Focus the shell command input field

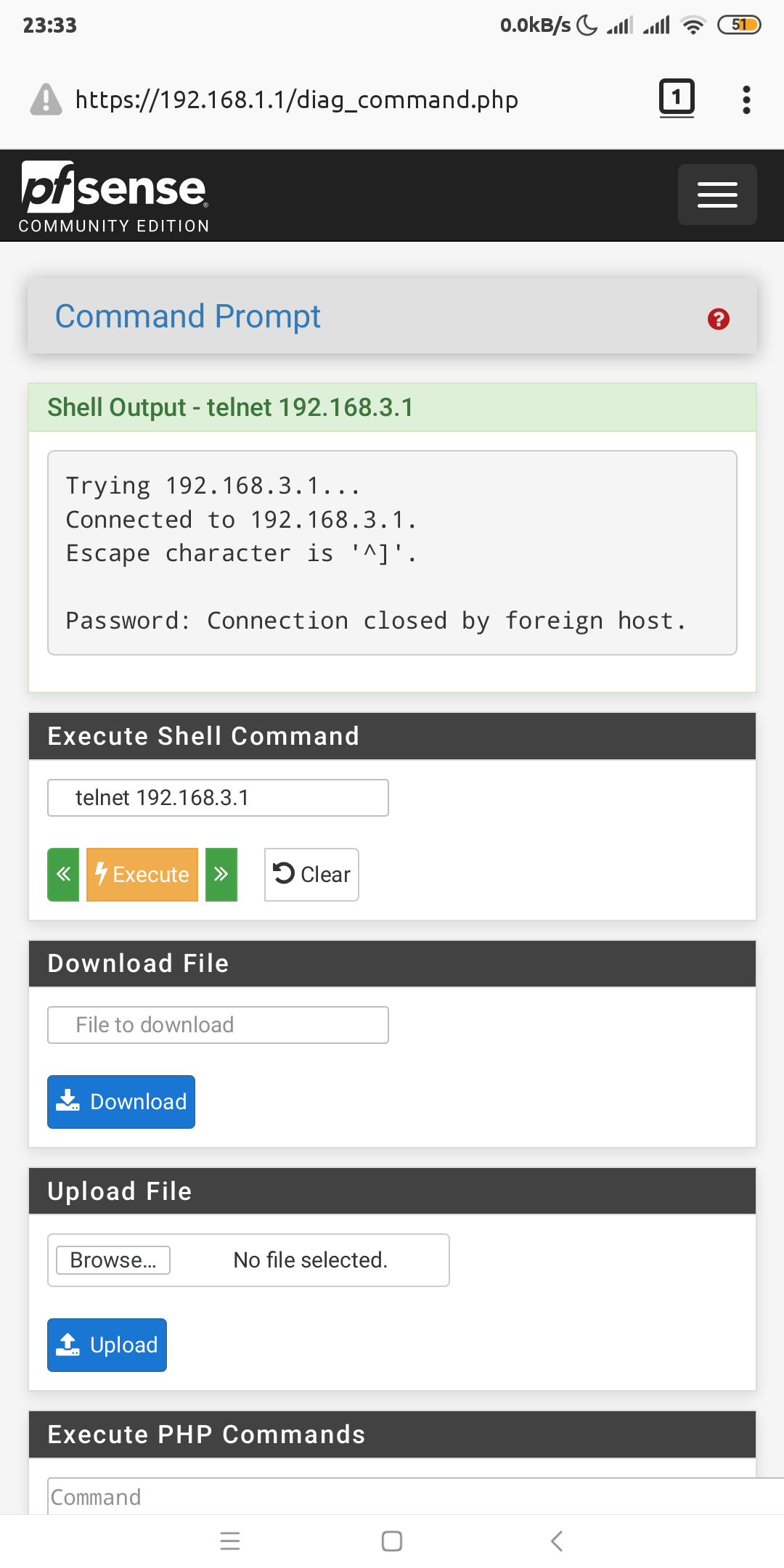point(218,798)
